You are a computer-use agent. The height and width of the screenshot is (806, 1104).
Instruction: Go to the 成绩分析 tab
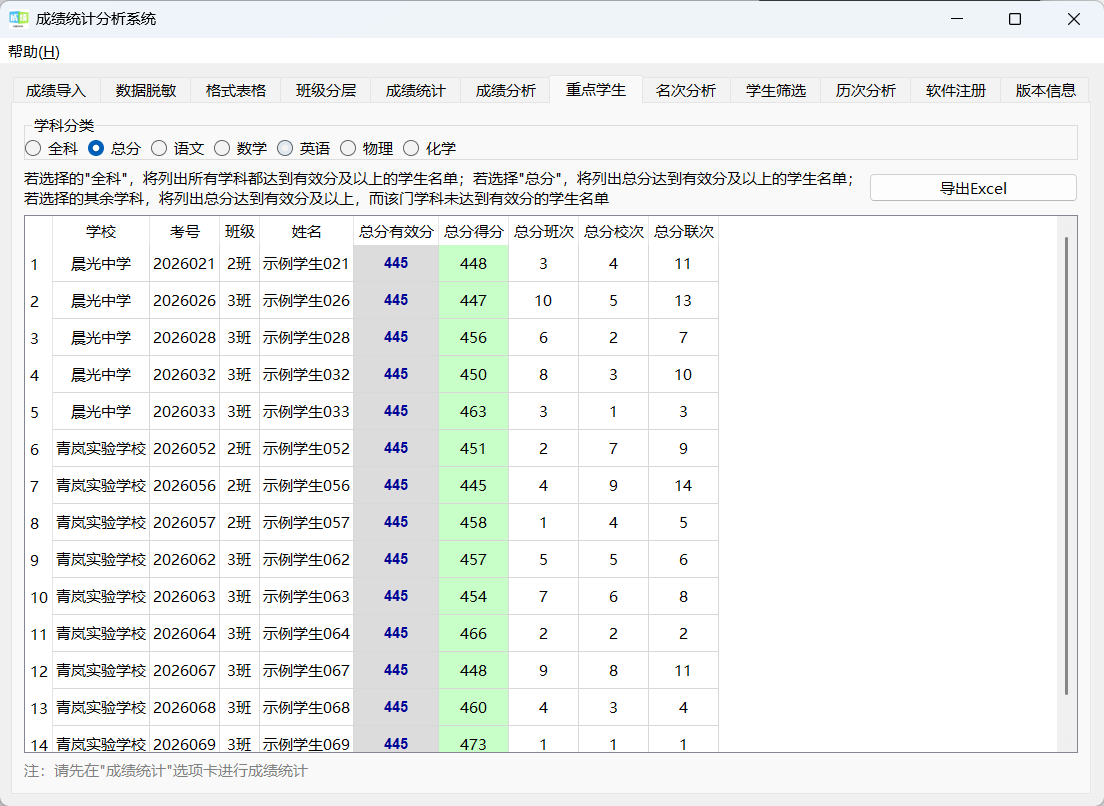click(x=506, y=91)
